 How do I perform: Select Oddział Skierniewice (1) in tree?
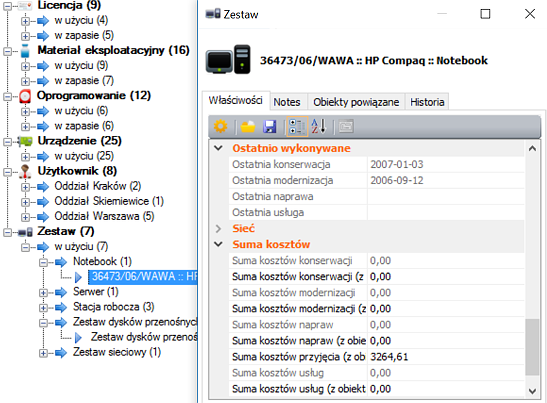point(109,201)
